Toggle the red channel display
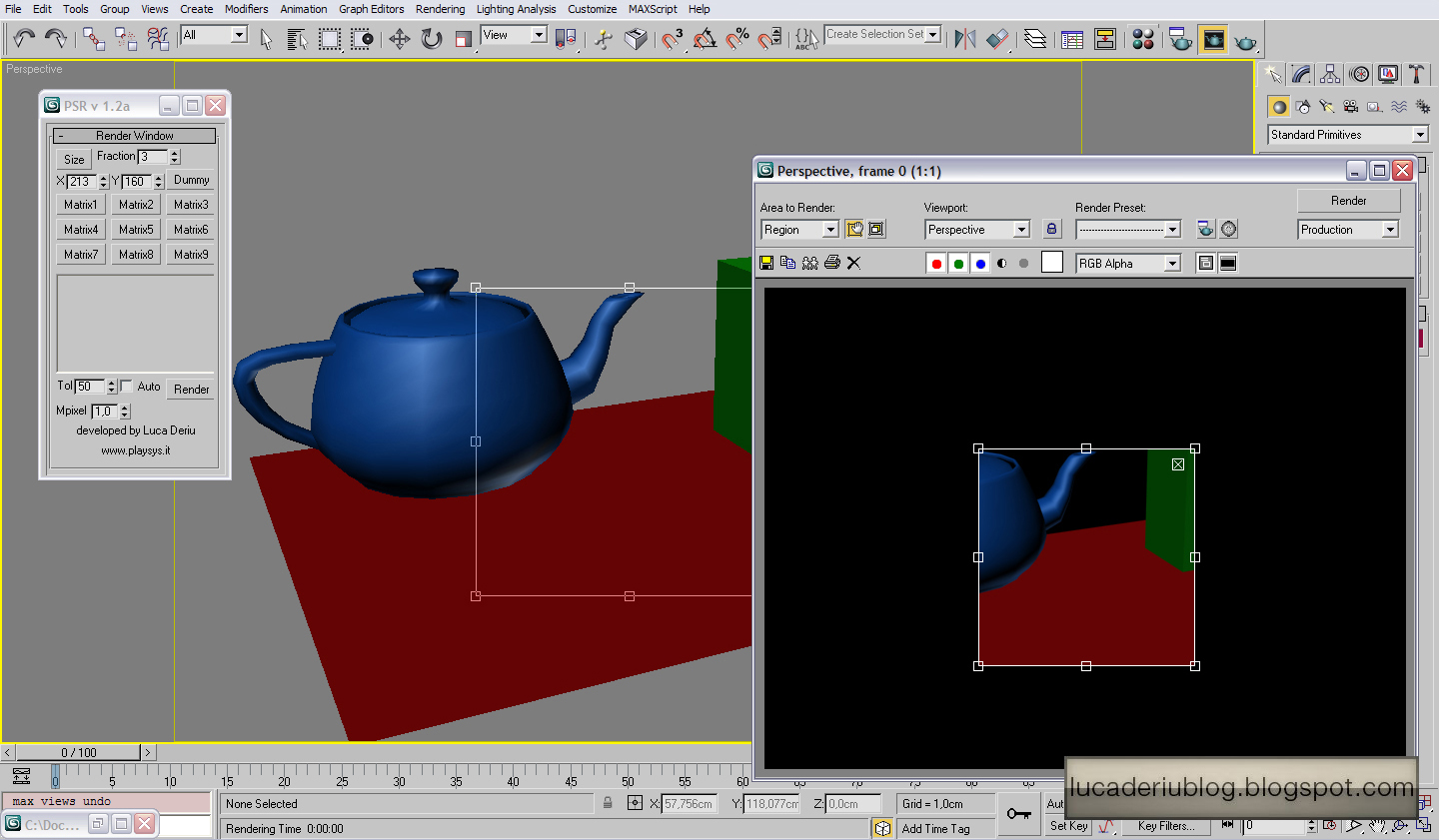1439x840 pixels. tap(936, 263)
